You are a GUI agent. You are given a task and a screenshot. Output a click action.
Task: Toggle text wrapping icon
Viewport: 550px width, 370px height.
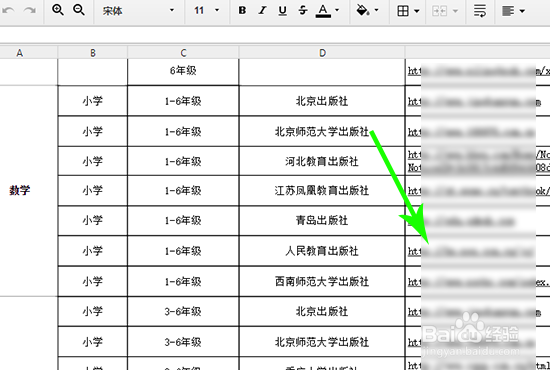[x=480, y=11]
